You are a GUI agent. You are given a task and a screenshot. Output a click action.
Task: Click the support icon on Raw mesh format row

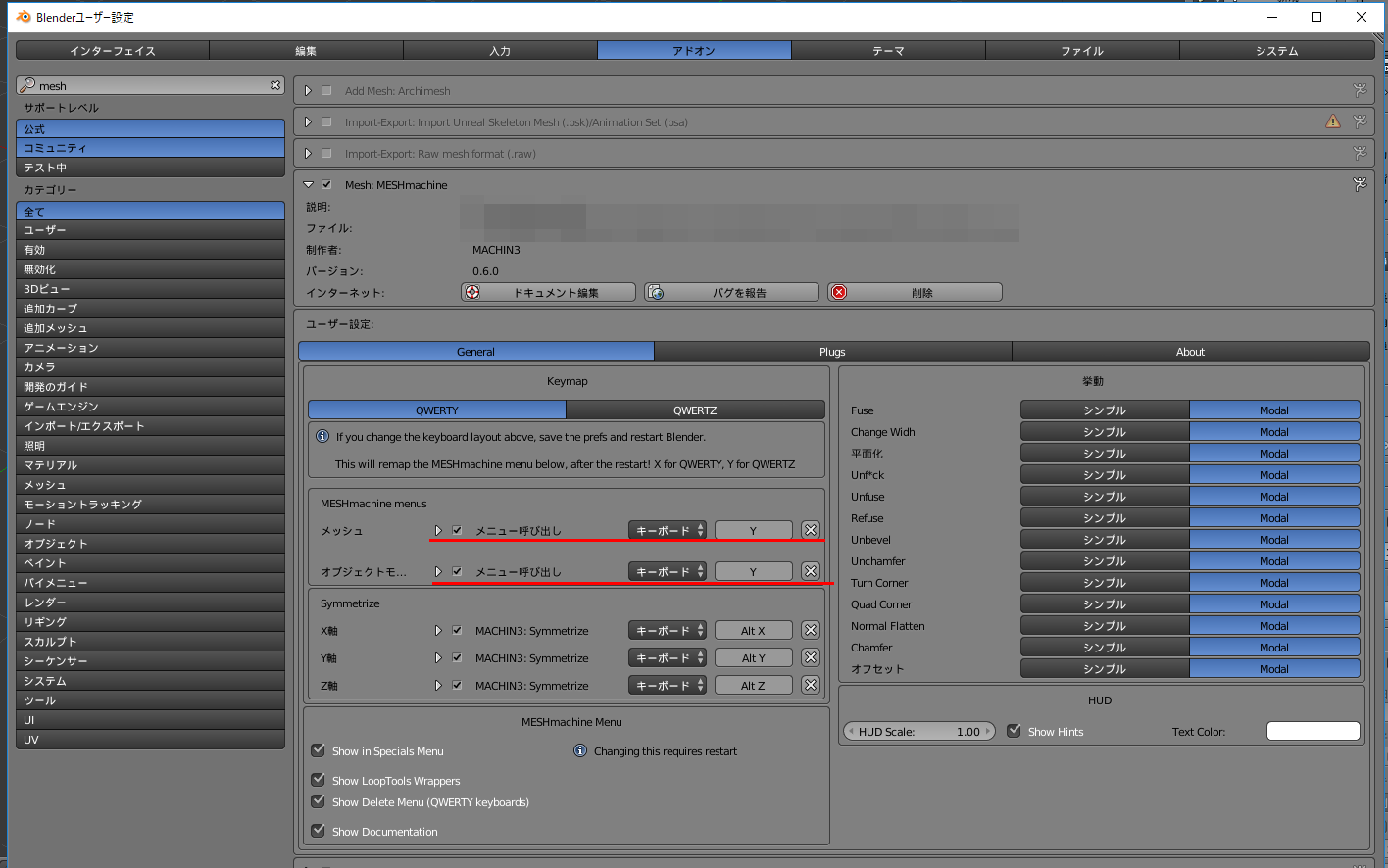[1360, 153]
